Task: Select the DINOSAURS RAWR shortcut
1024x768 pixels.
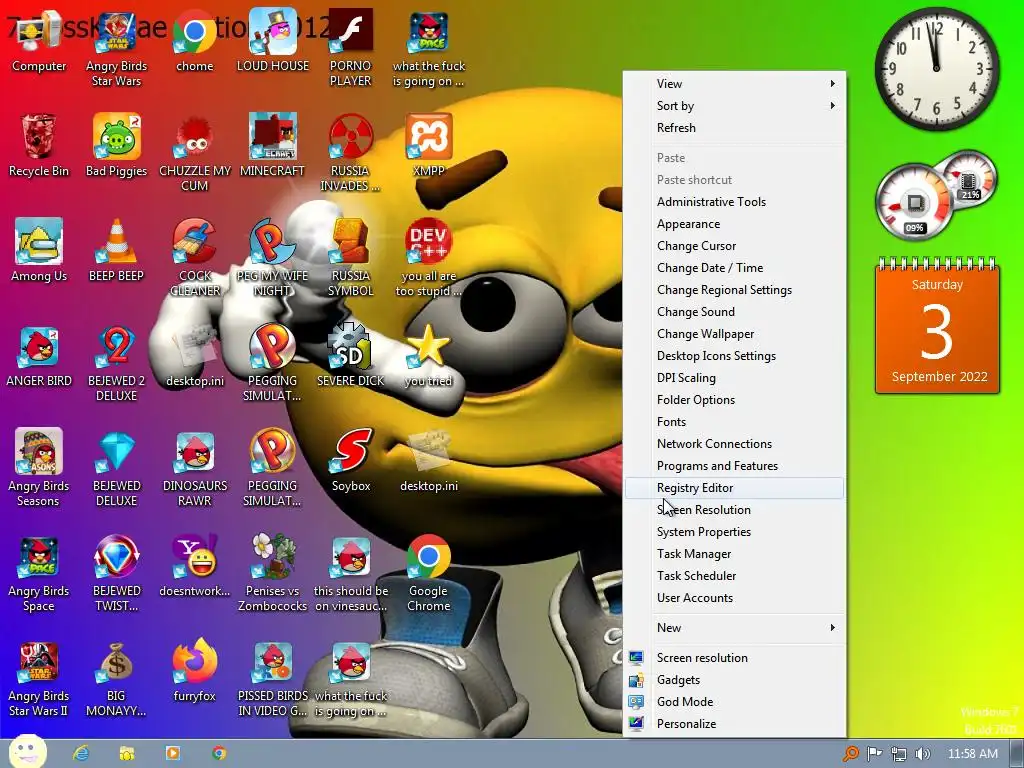Action: [195, 468]
